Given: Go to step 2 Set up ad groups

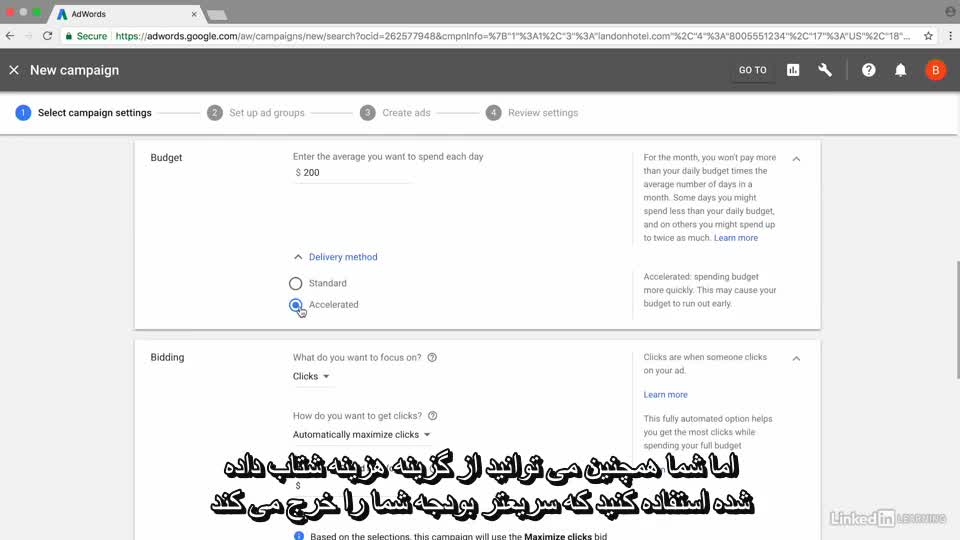Looking at the screenshot, I should click(255, 113).
